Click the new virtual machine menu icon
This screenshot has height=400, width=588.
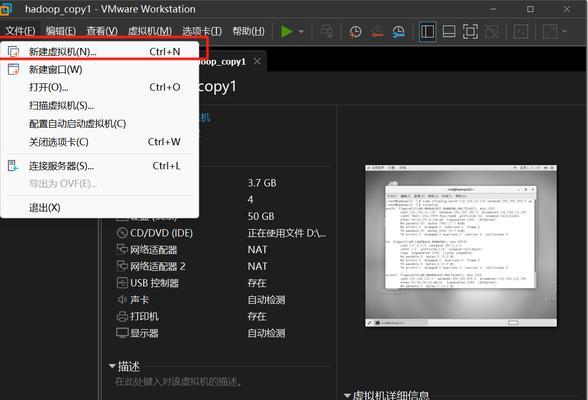click(14, 51)
